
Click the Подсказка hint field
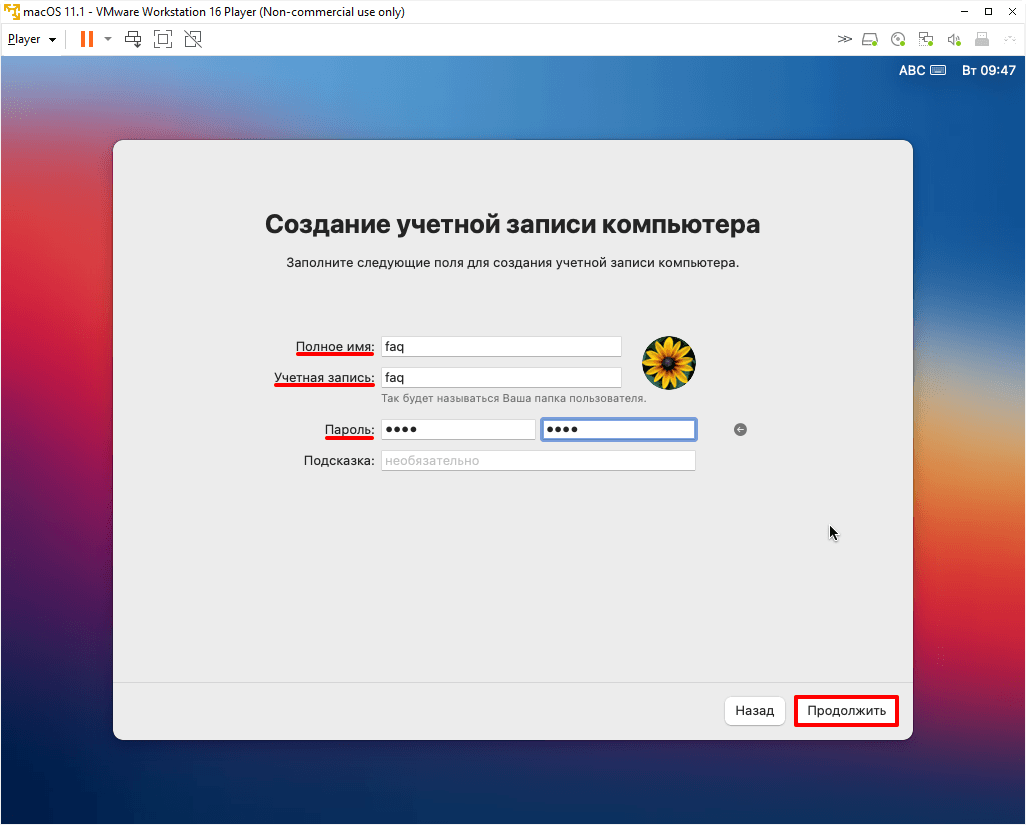(x=538, y=461)
